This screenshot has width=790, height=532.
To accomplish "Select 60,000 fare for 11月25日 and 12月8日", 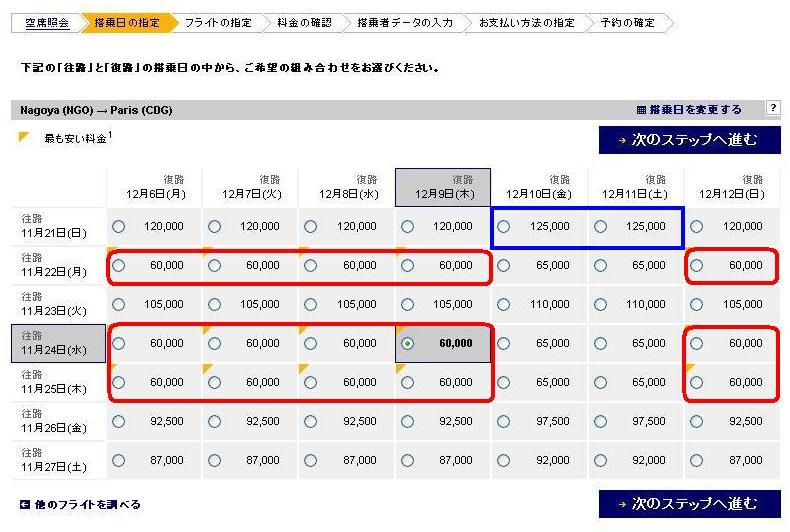I will [x=311, y=382].
